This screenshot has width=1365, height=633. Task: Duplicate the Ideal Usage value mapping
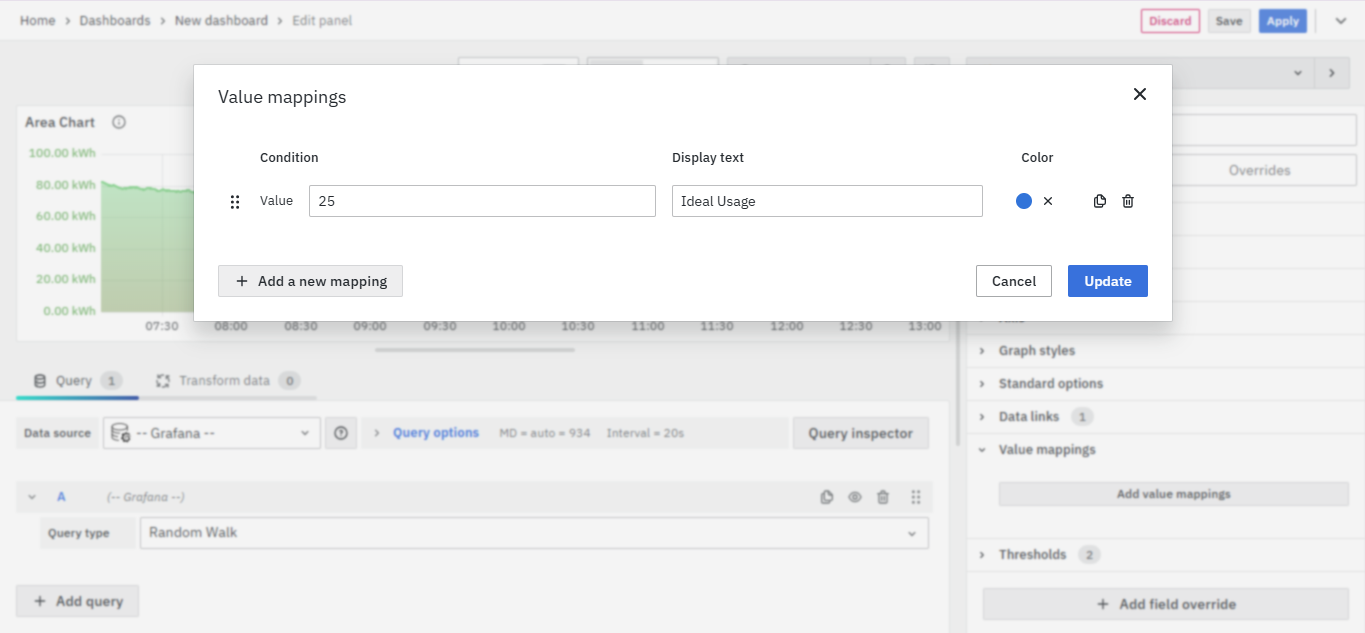click(x=1100, y=201)
